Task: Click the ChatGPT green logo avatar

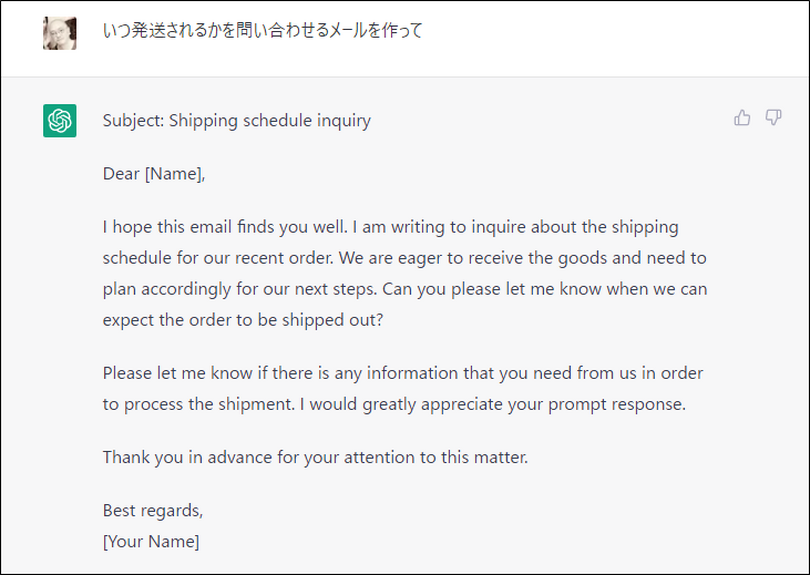Action: 60,121
